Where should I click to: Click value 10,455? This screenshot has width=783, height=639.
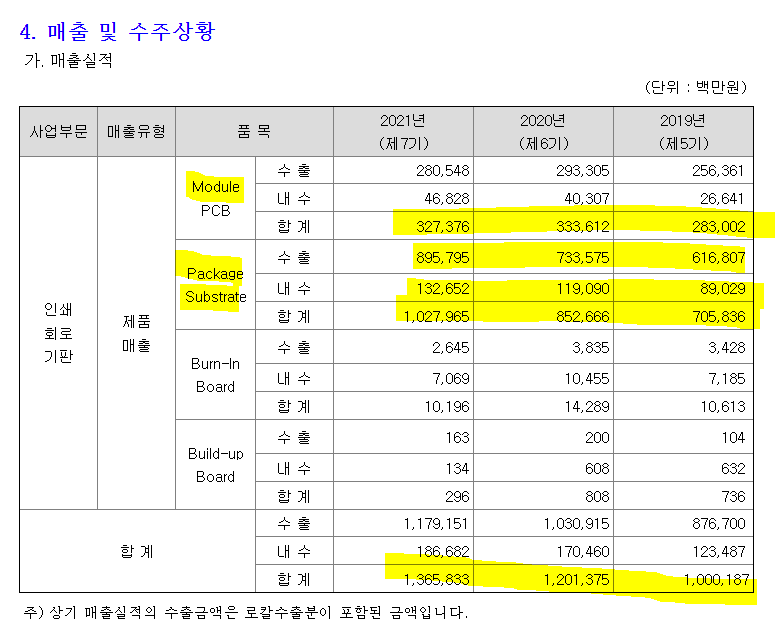click(x=587, y=378)
